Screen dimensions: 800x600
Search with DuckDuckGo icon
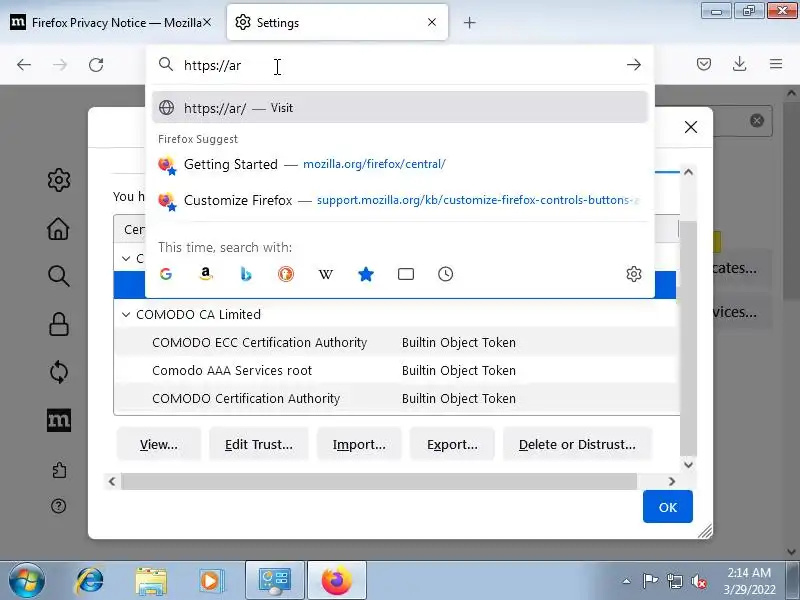point(286,274)
